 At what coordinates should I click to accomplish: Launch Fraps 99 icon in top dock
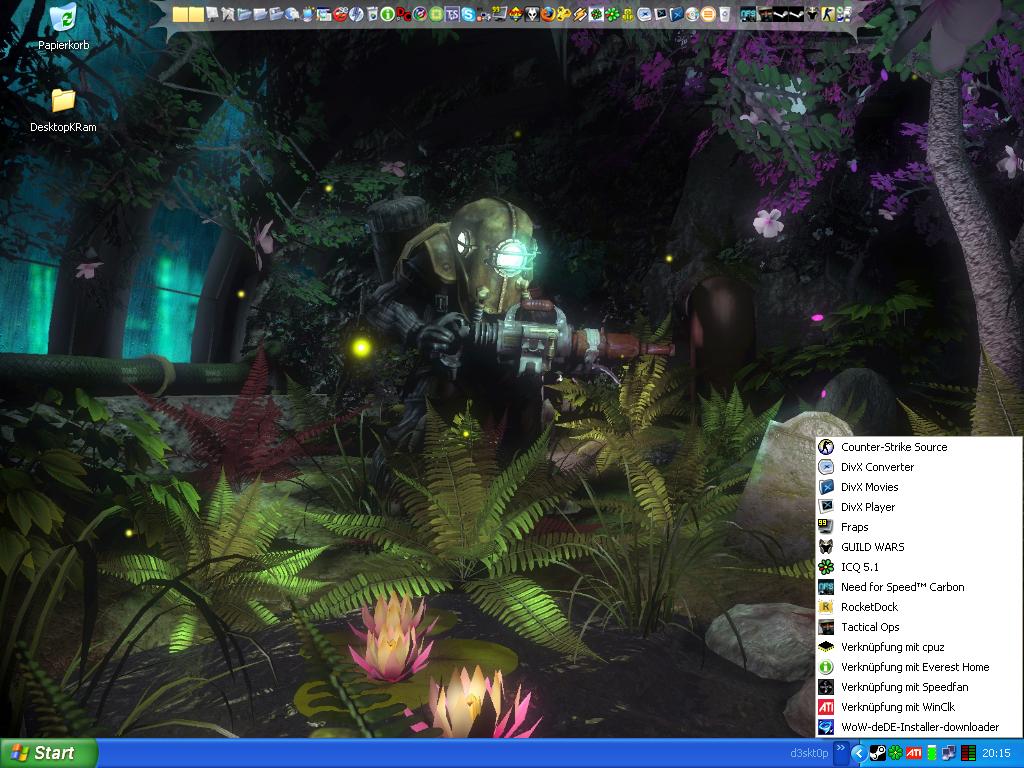click(500, 14)
